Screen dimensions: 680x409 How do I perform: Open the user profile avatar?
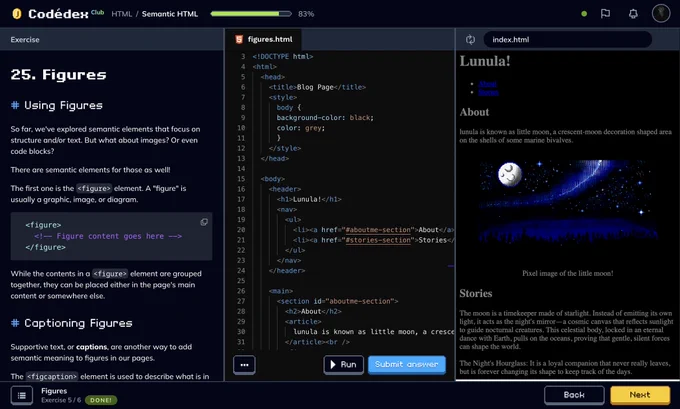(x=661, y=13)
